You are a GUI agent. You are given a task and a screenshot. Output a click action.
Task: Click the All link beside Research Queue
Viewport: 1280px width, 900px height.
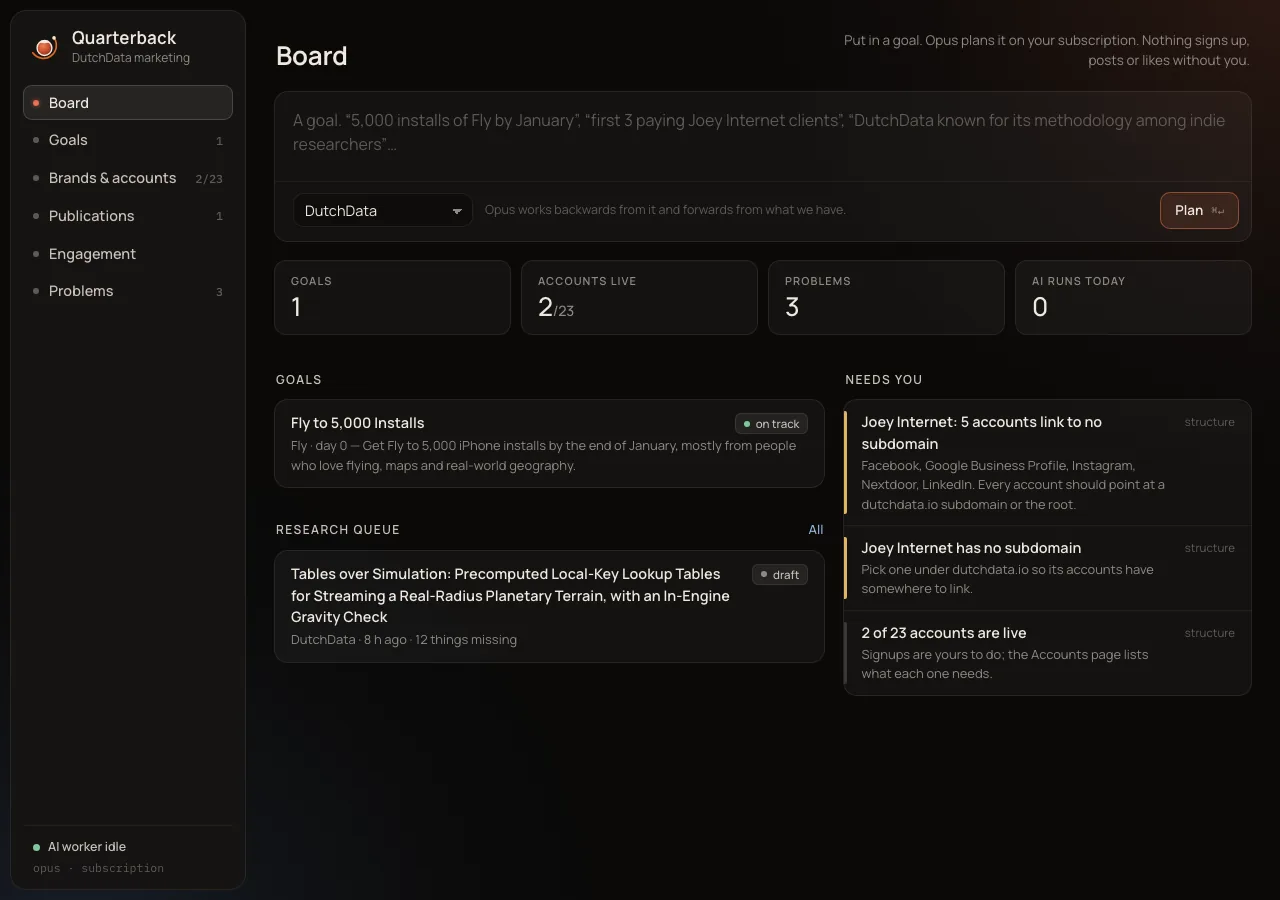click(x=816, y=530)
